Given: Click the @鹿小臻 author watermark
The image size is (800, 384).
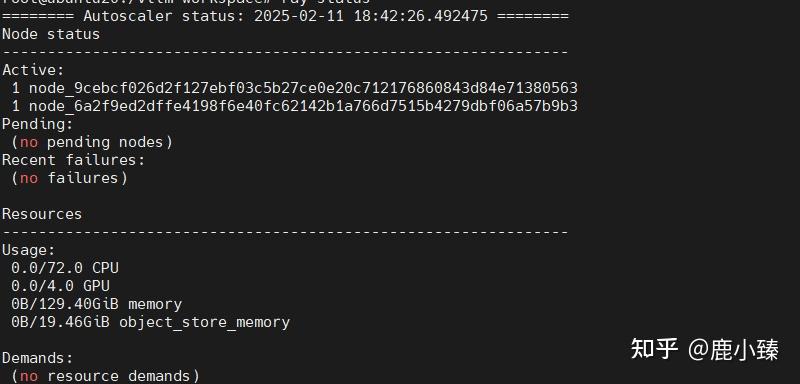Looking at the screenshot, I should point(733,350).
